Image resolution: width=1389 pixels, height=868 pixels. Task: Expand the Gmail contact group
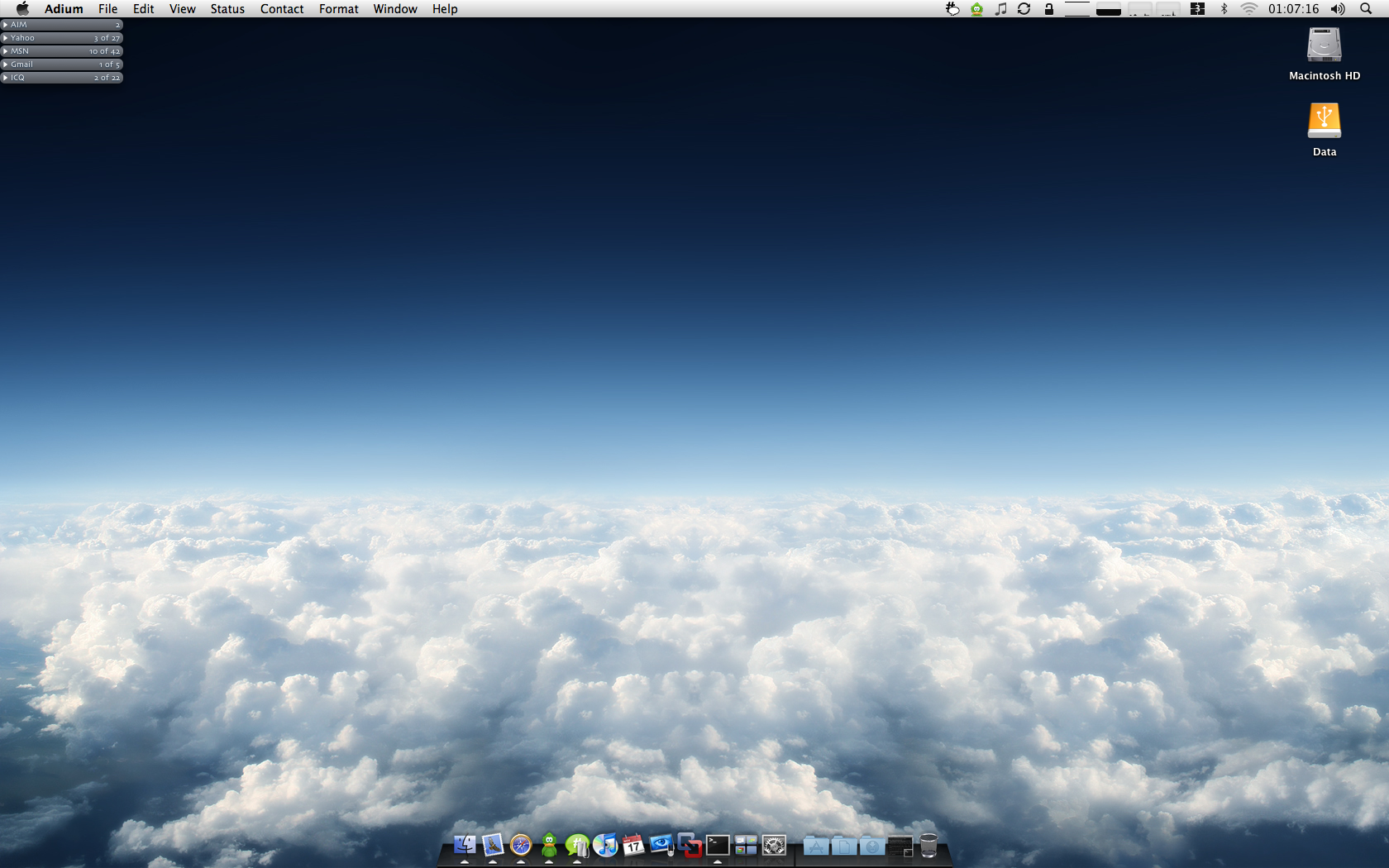[6, 64]
